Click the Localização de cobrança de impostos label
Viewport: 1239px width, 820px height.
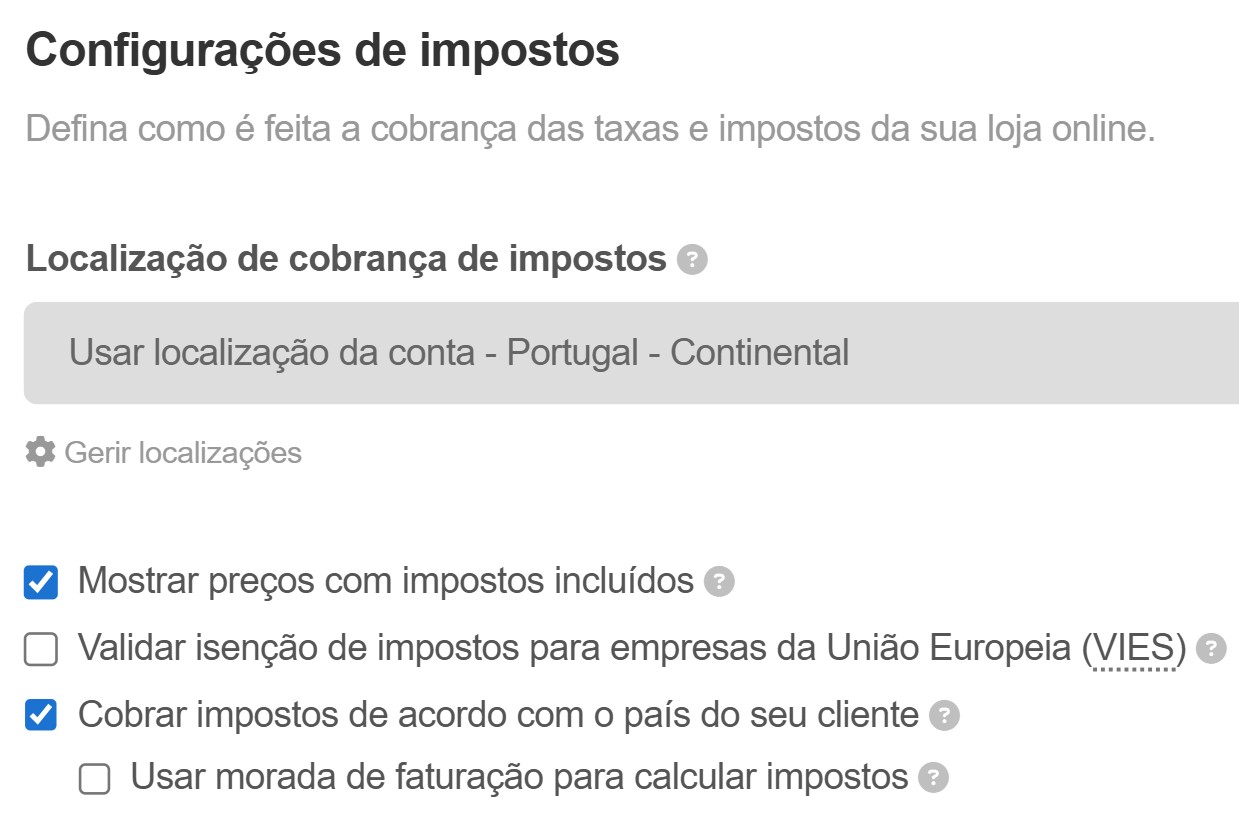pyautogui.click(x=346, y=259)
